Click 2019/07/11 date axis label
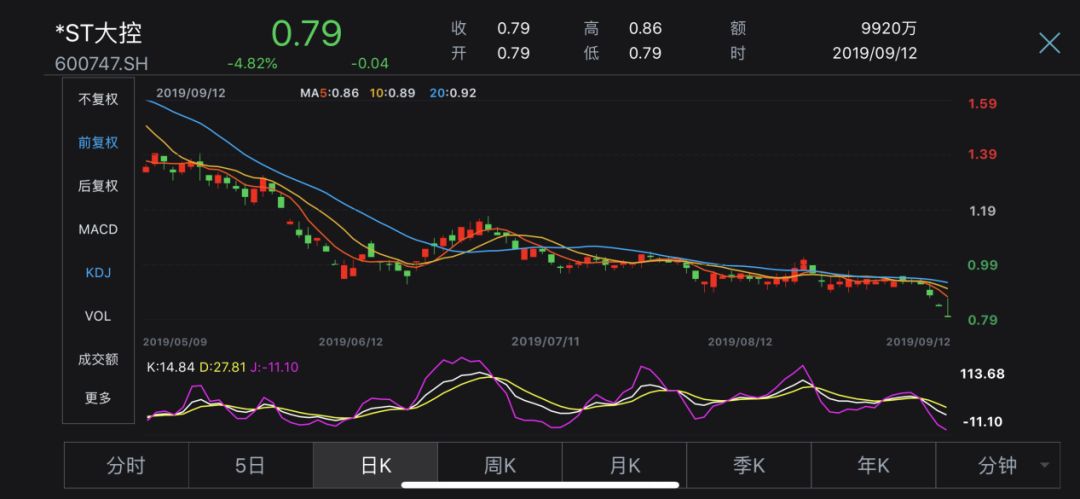 coord(544,341)
